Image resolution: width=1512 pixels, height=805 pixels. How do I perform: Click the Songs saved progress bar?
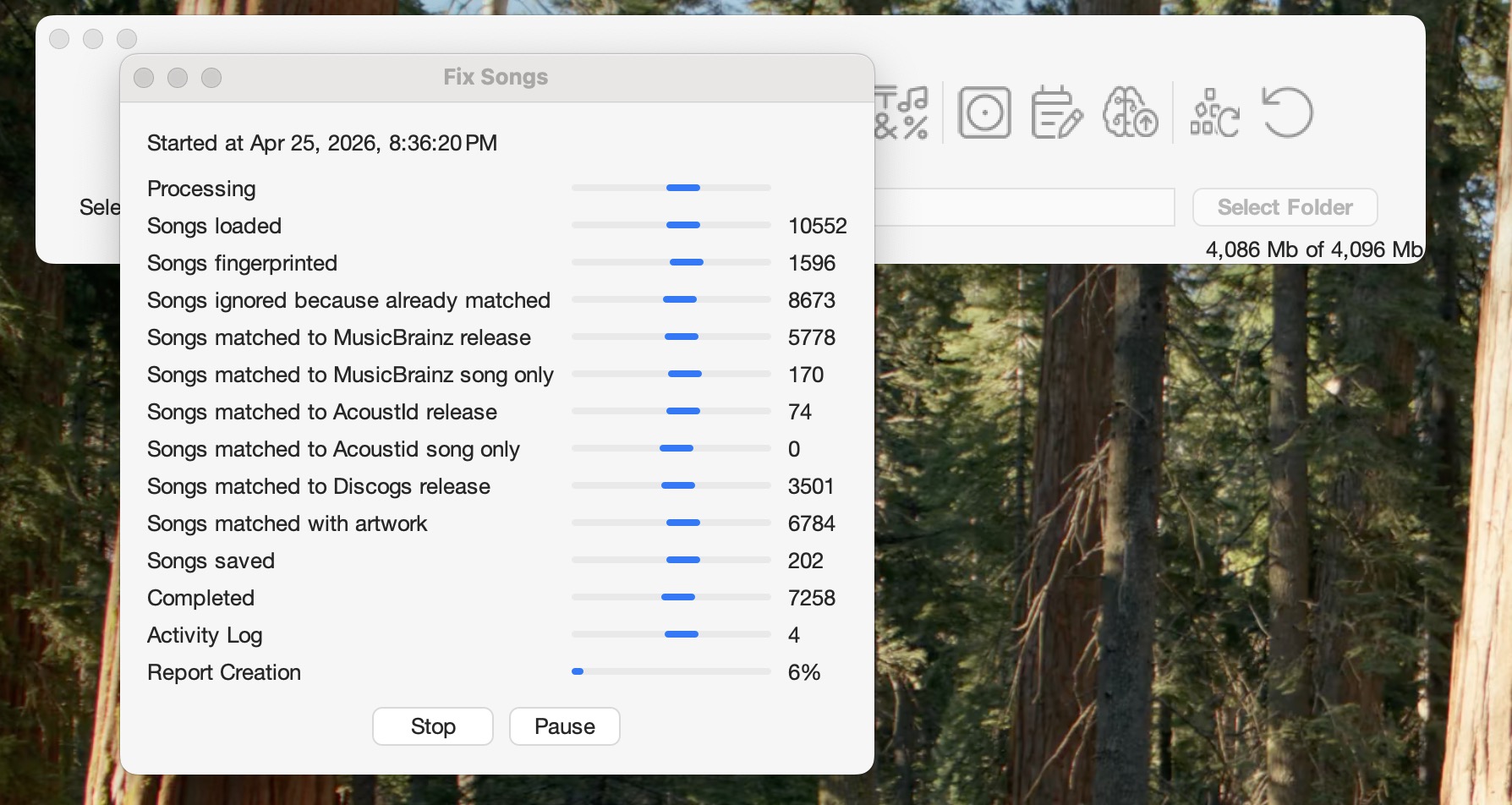point(671,560)
